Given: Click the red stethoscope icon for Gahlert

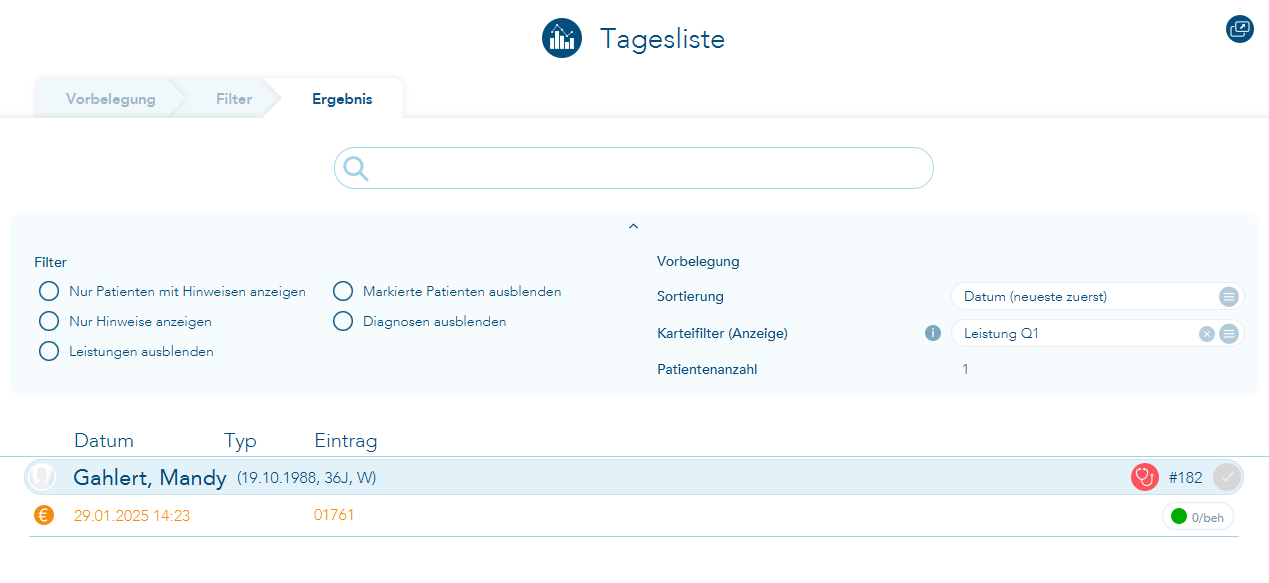Looking at the screenshot, I should pyautogui.click(x=1144, y=477).
